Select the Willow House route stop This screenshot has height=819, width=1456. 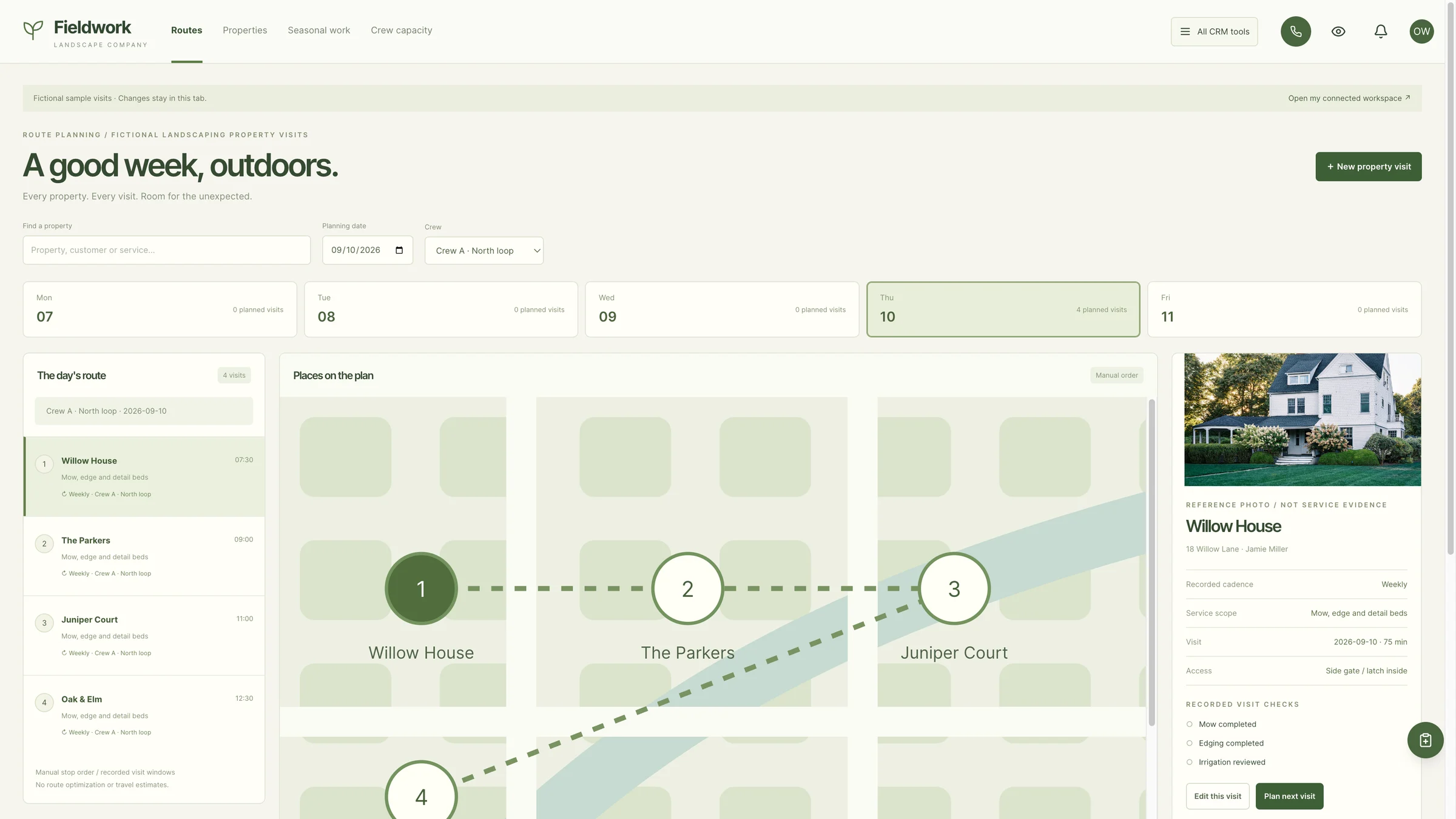(144, 477)
